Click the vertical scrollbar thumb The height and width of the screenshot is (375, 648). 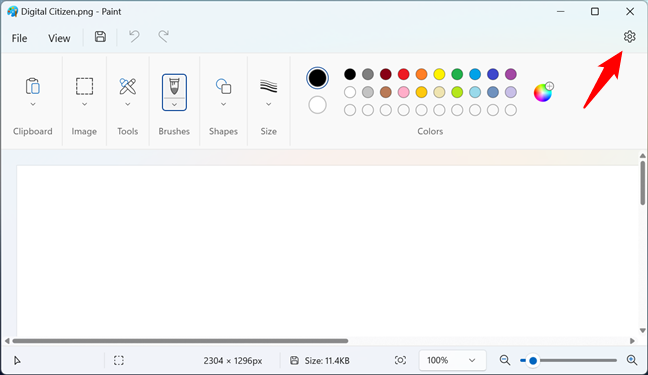click(x=643, y=182)
